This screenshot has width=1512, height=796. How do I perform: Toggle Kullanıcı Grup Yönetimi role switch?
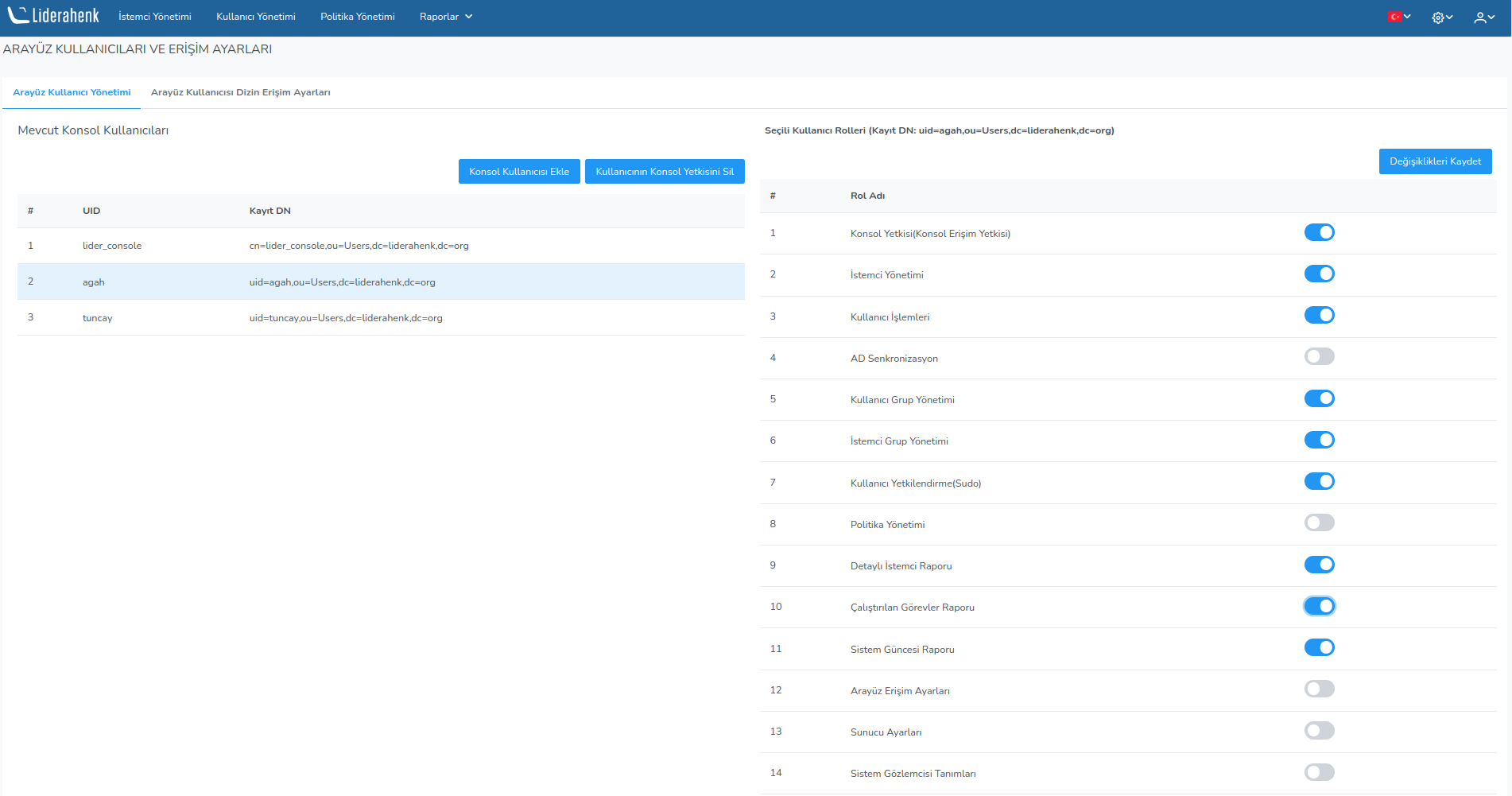point(1320,398)
